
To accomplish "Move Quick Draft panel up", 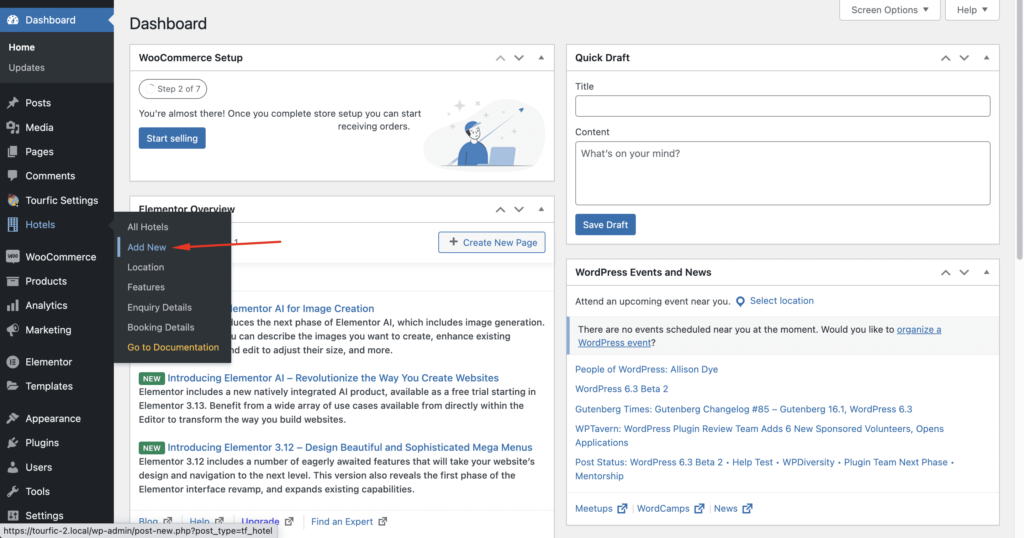I will 946,58.
